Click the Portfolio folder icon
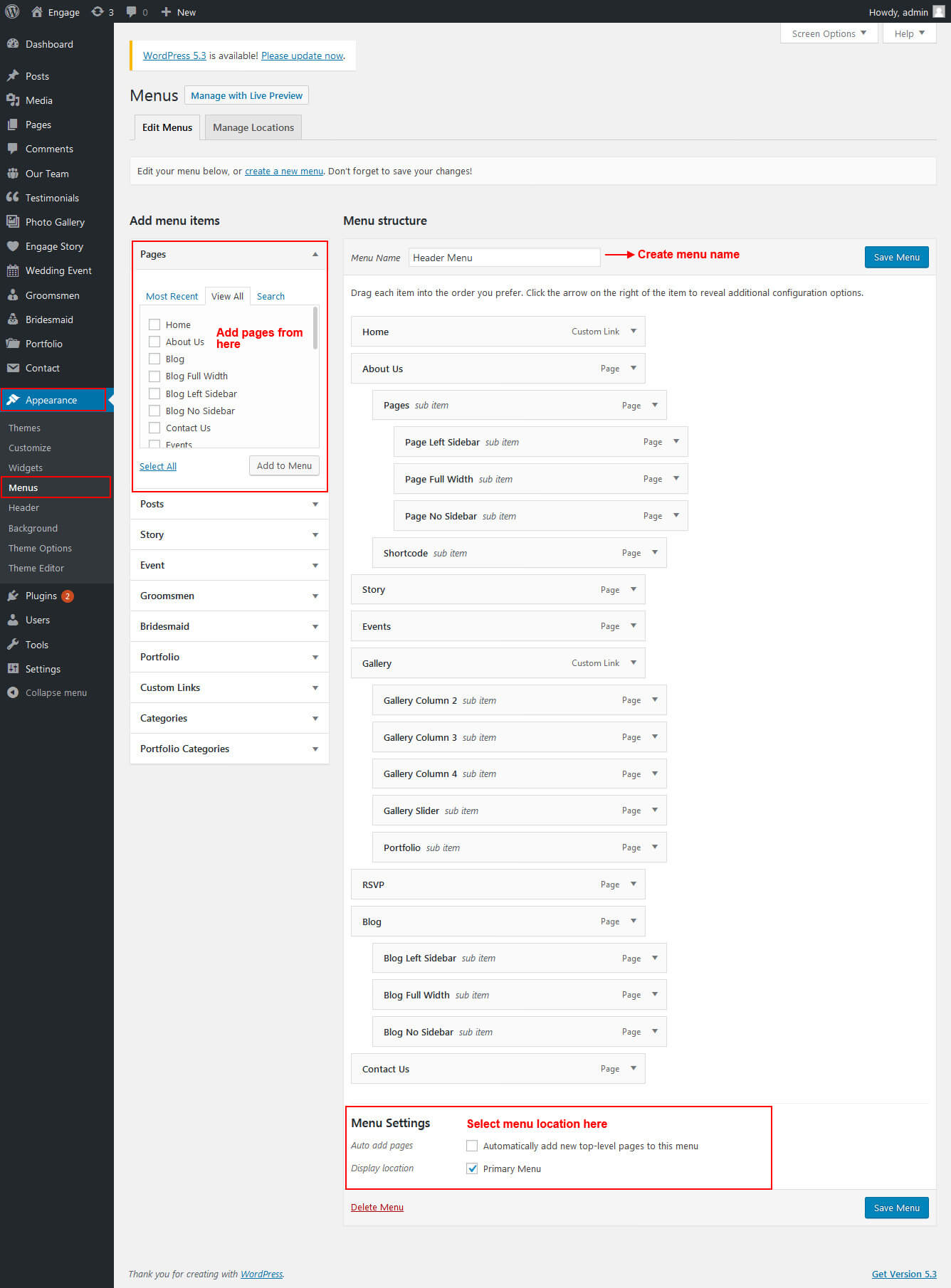 [x=13, y=343]
